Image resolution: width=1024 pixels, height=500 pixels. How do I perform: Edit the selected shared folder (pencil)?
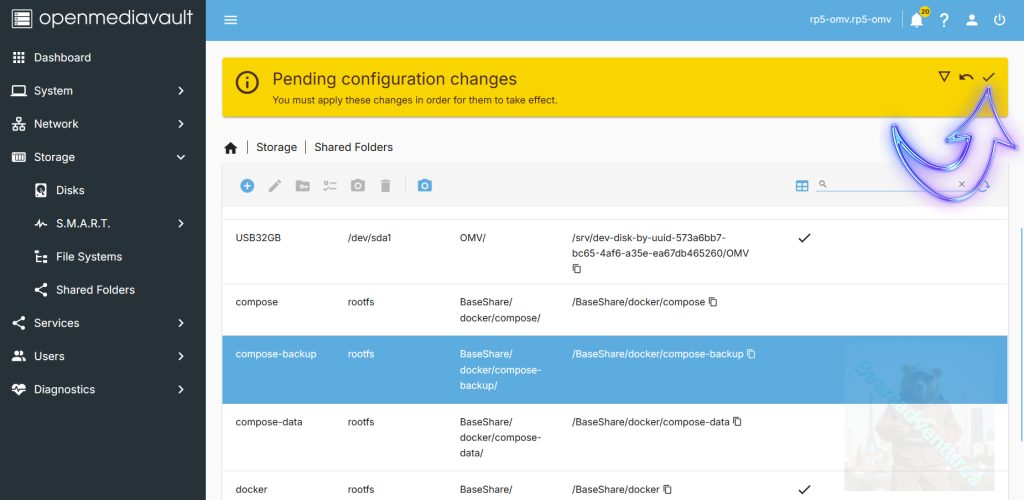(275, 186)
